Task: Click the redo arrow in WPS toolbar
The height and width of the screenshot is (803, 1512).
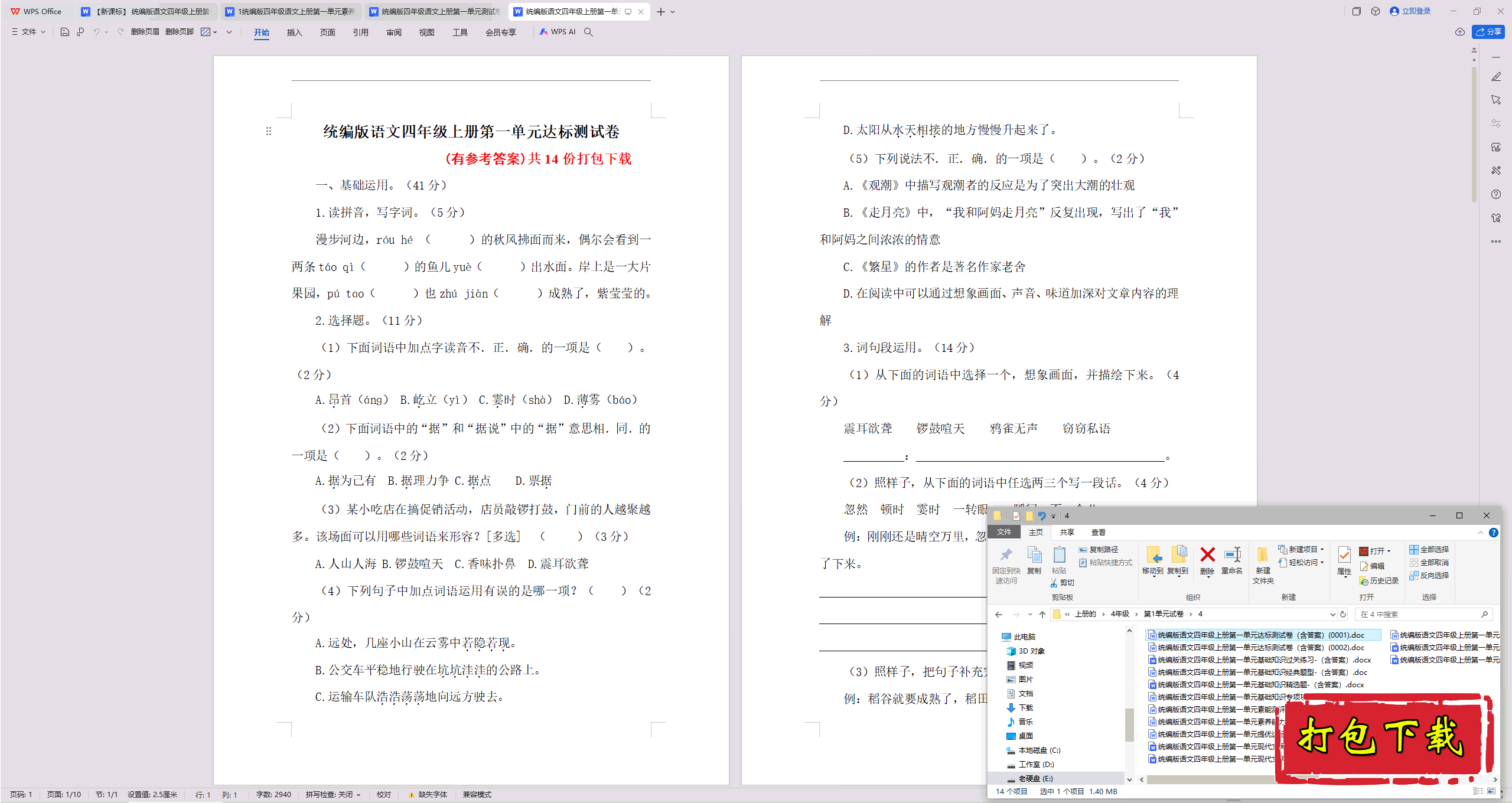Action: point(120,32)
